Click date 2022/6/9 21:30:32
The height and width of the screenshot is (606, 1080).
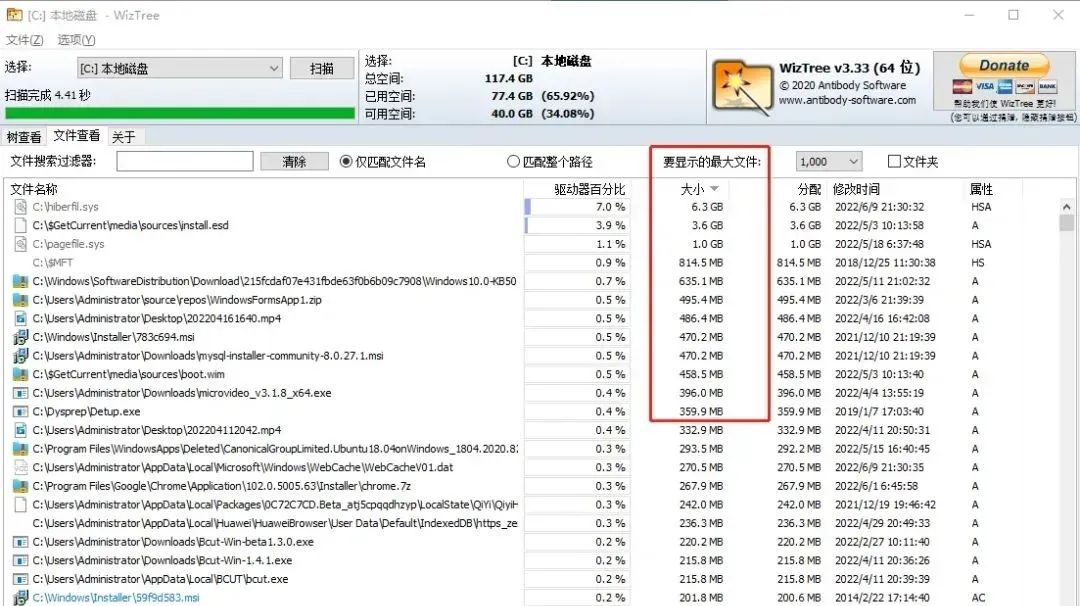click(x=879, y=207)
